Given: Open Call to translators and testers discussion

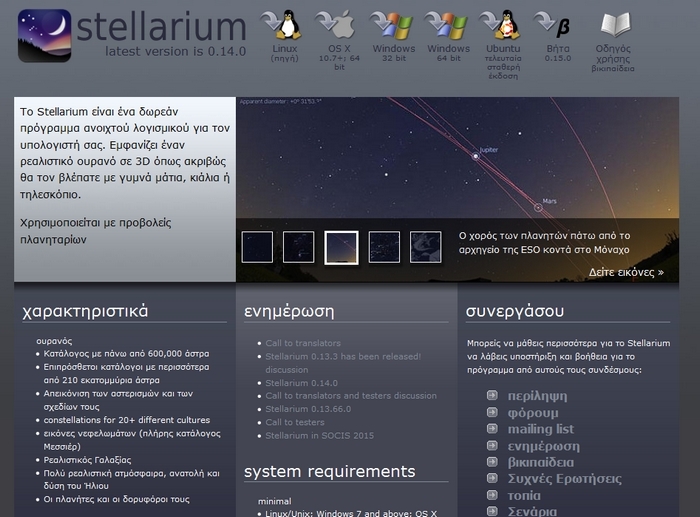Looking at the screenshot, I should click(351, 396).
